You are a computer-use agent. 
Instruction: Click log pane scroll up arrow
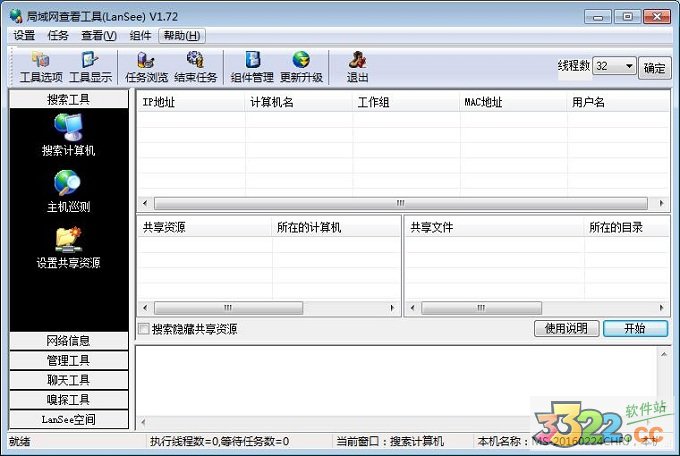(x=664, y=354)
